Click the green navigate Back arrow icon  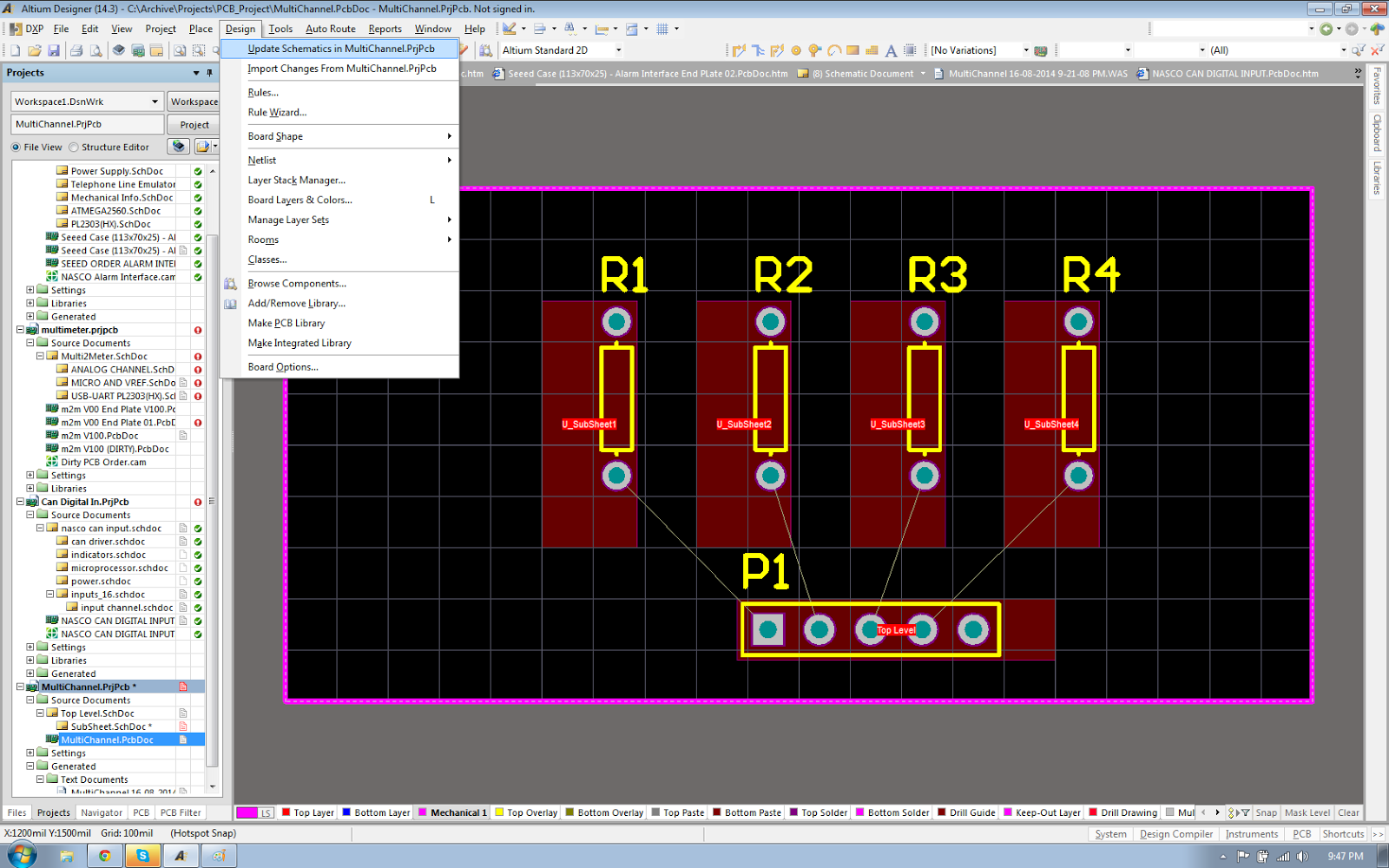point(1326,29)
